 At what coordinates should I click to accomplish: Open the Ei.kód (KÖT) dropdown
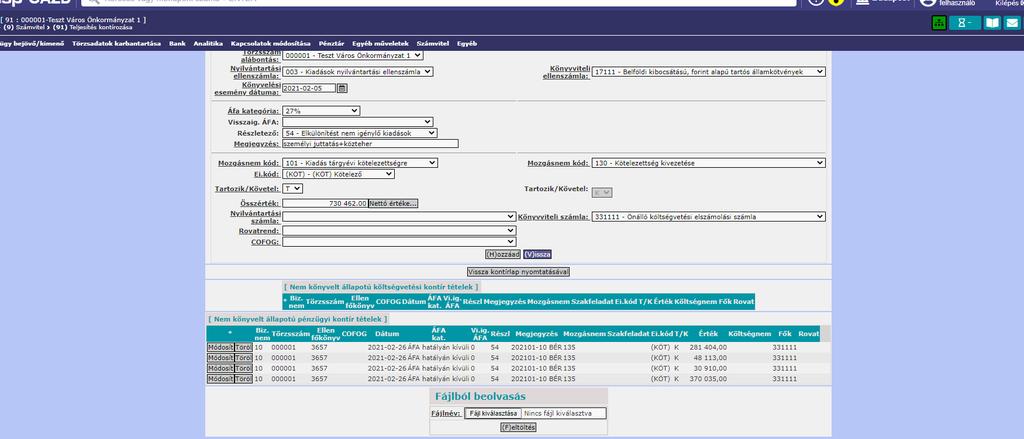(x=339, y=174)
